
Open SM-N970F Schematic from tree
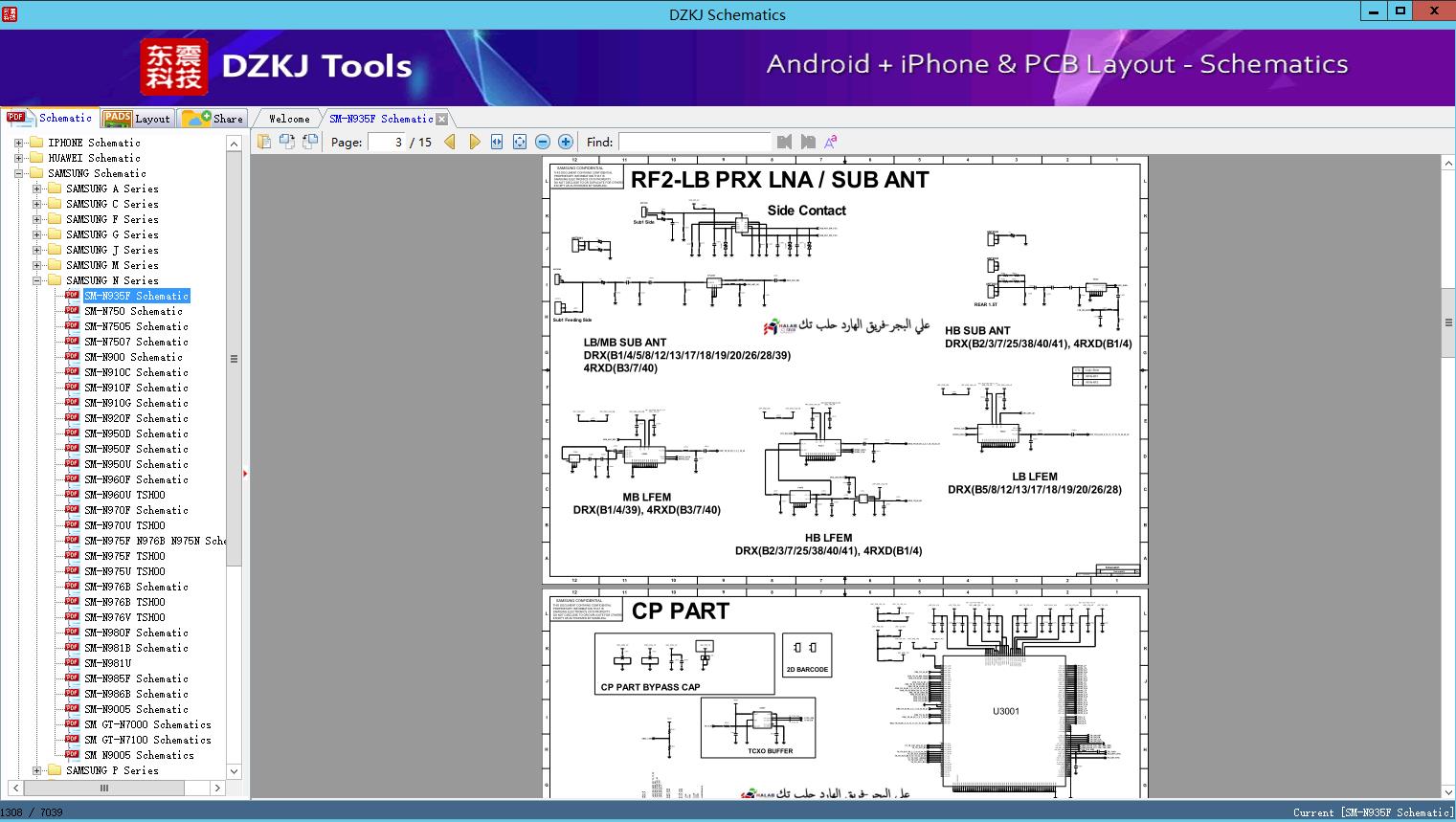click(x=136, y=510)
